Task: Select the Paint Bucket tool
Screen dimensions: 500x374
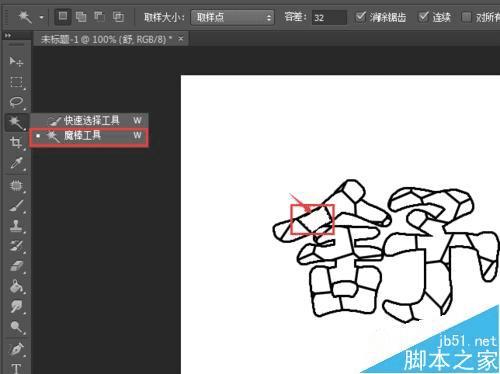Action: pos(16,287)
